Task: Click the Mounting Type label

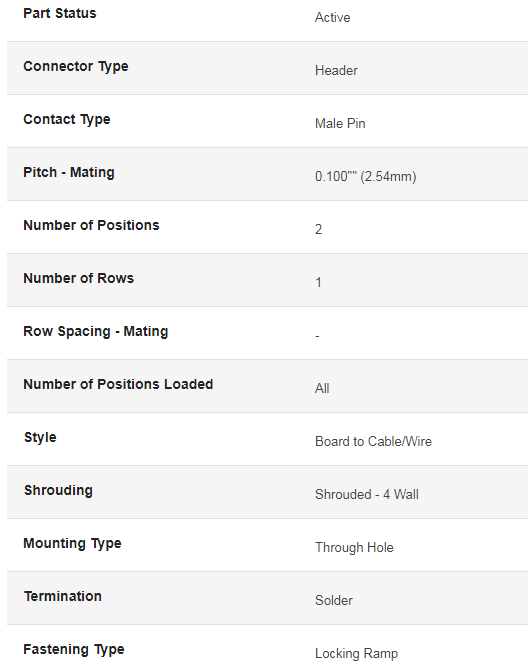Action: pyautogui.click(x=72, y=544)
